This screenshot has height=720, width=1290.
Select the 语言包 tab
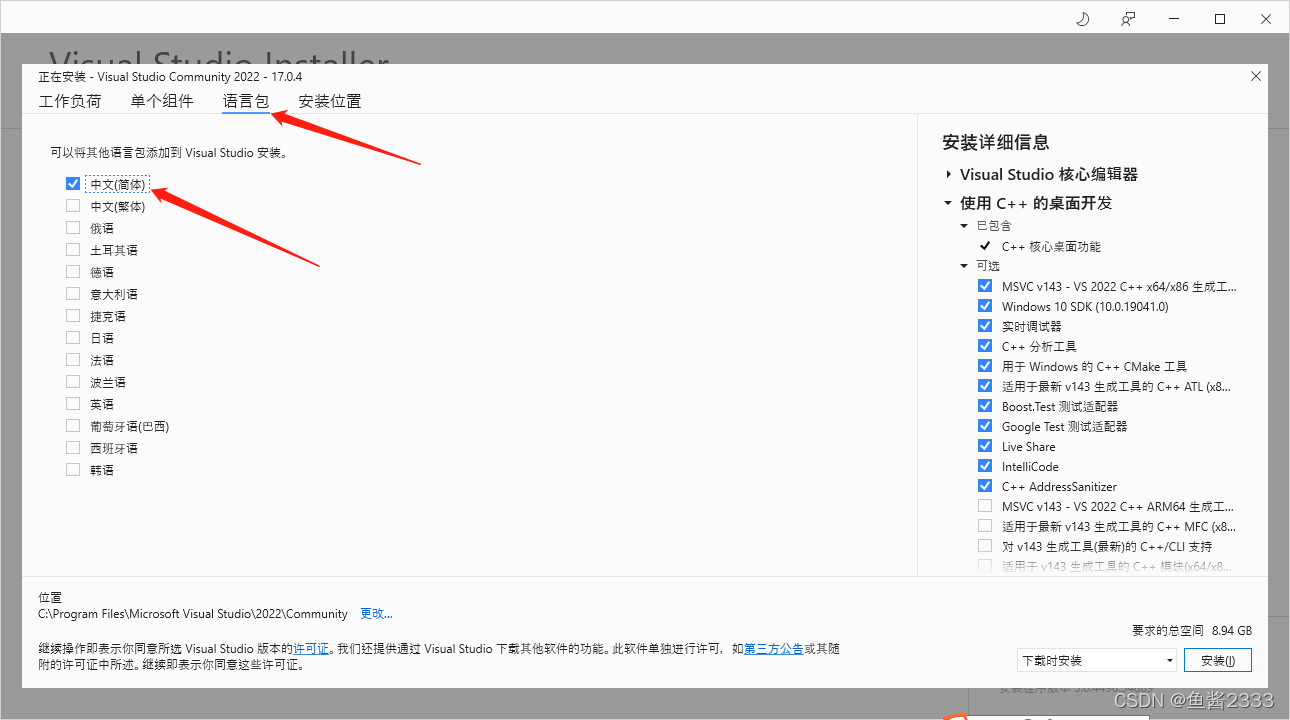tap(246, 101)
